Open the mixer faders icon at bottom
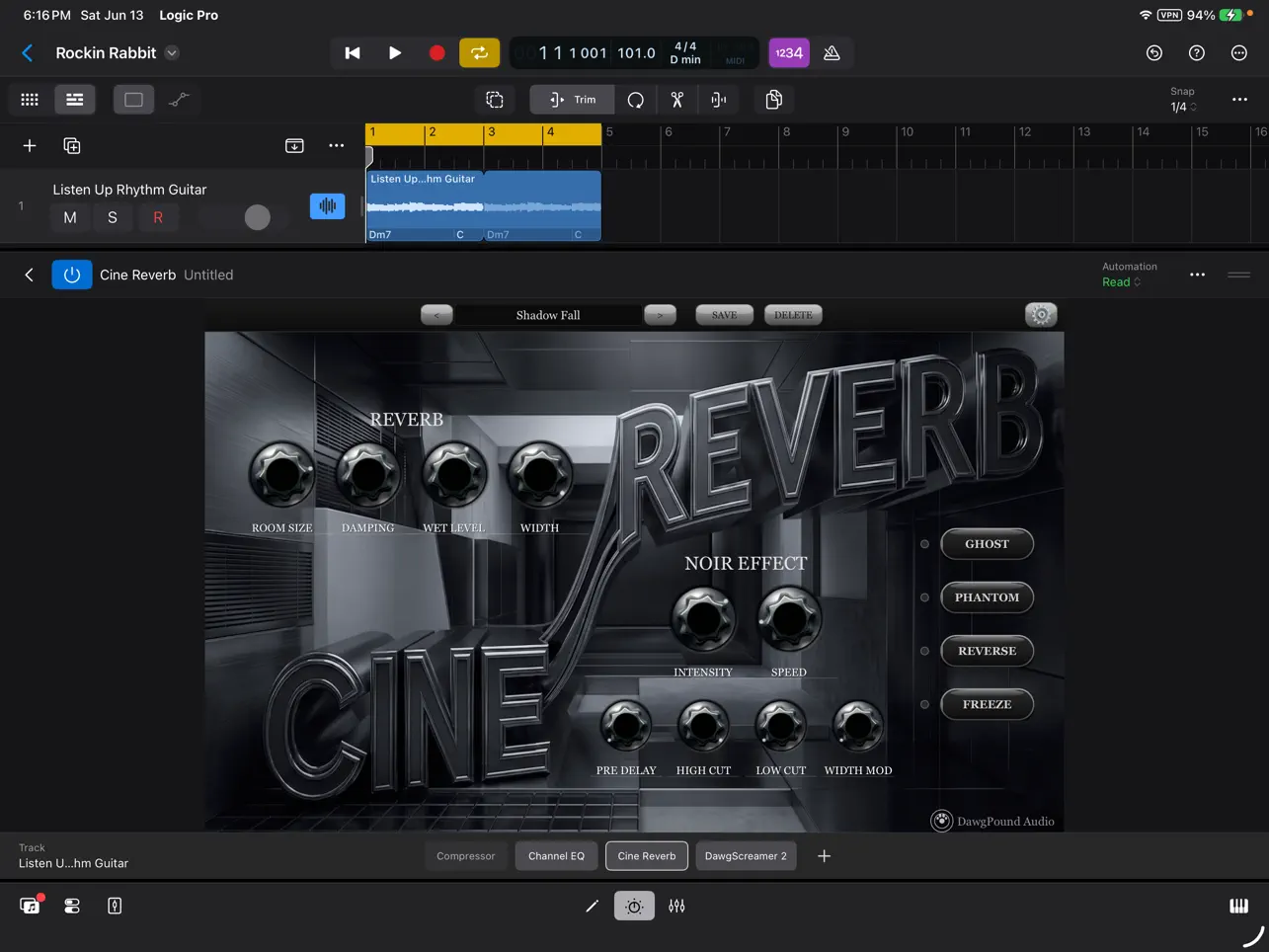The width and height of the screenshot is (1269, 952). (x=676, y=906)
